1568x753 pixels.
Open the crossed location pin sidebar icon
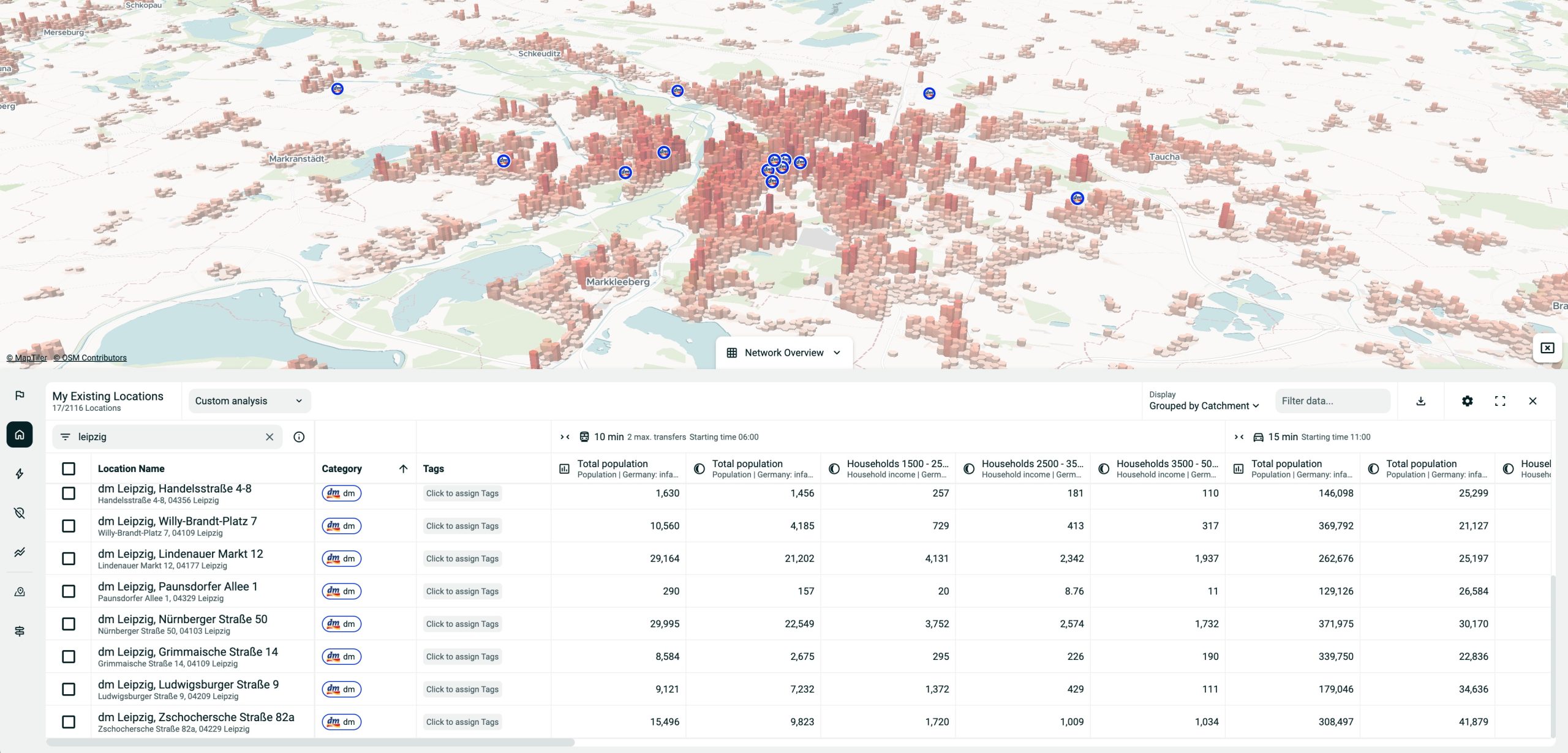[20, 513]
